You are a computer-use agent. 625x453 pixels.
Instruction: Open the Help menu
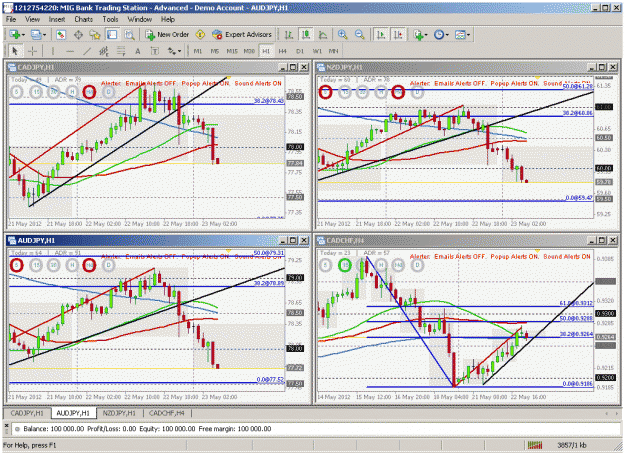click(168, 19)
